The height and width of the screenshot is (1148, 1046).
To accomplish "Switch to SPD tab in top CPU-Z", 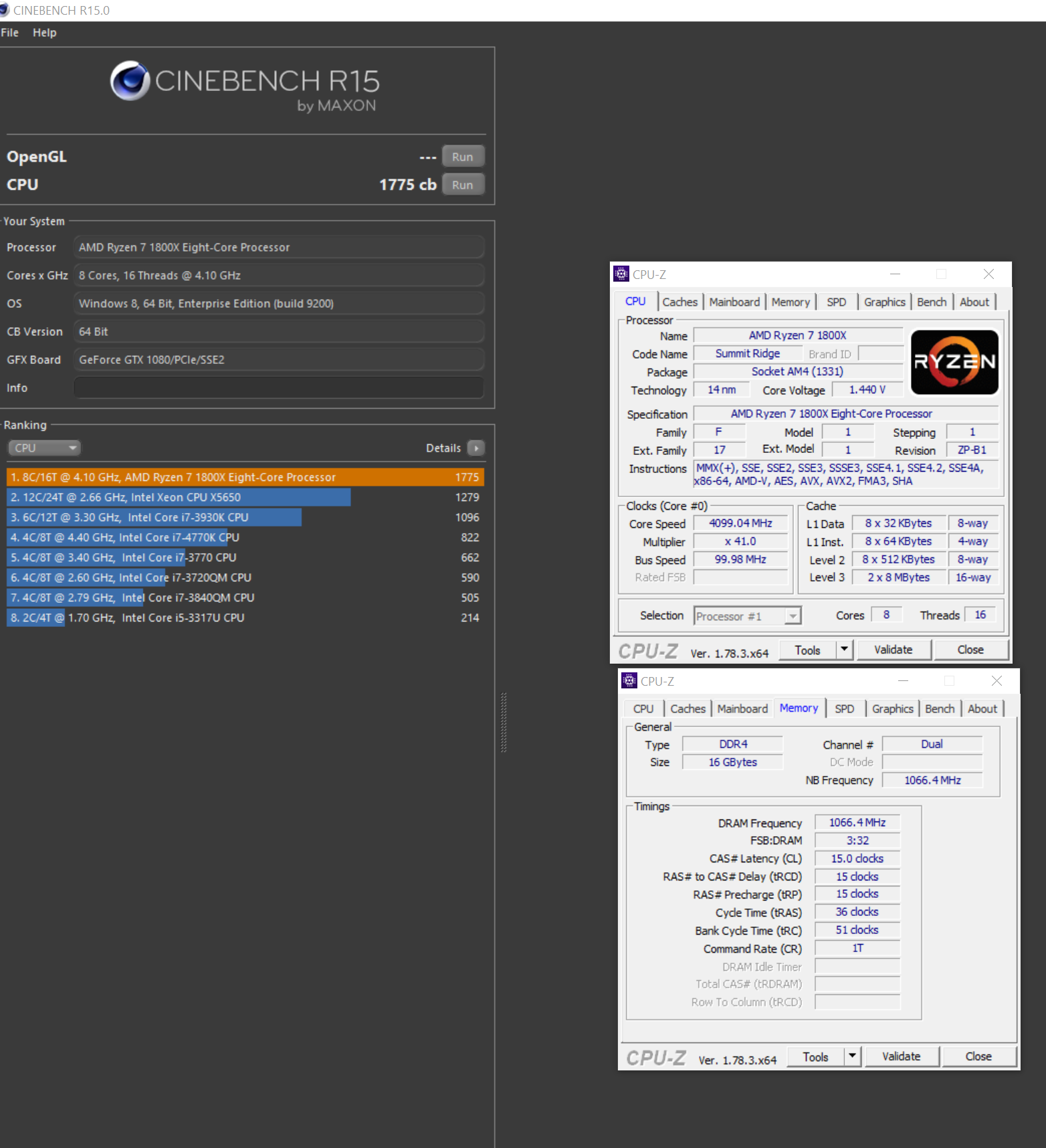I will [x=837, y=302].
